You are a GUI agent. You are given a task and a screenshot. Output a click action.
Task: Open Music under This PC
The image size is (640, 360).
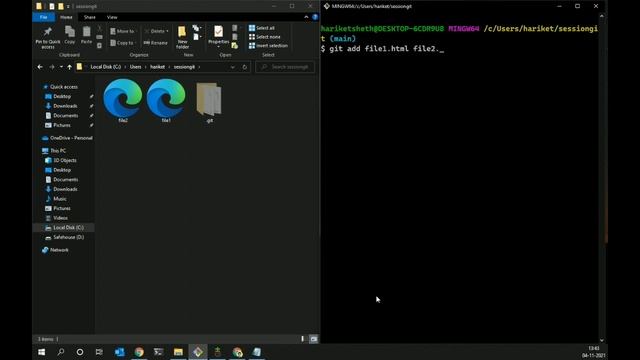click(56, 199)
